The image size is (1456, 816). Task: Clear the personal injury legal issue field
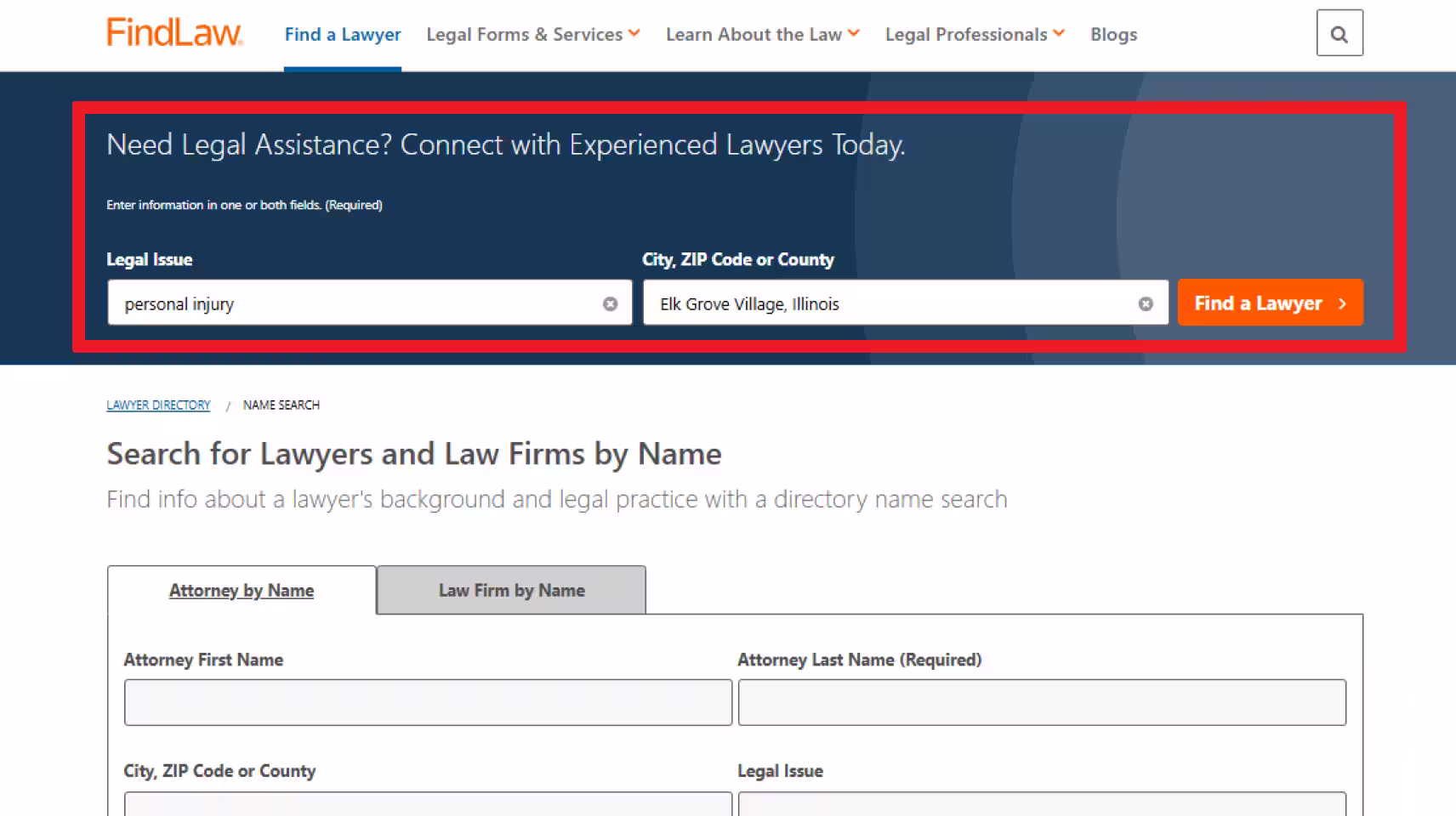click(610, 303)
